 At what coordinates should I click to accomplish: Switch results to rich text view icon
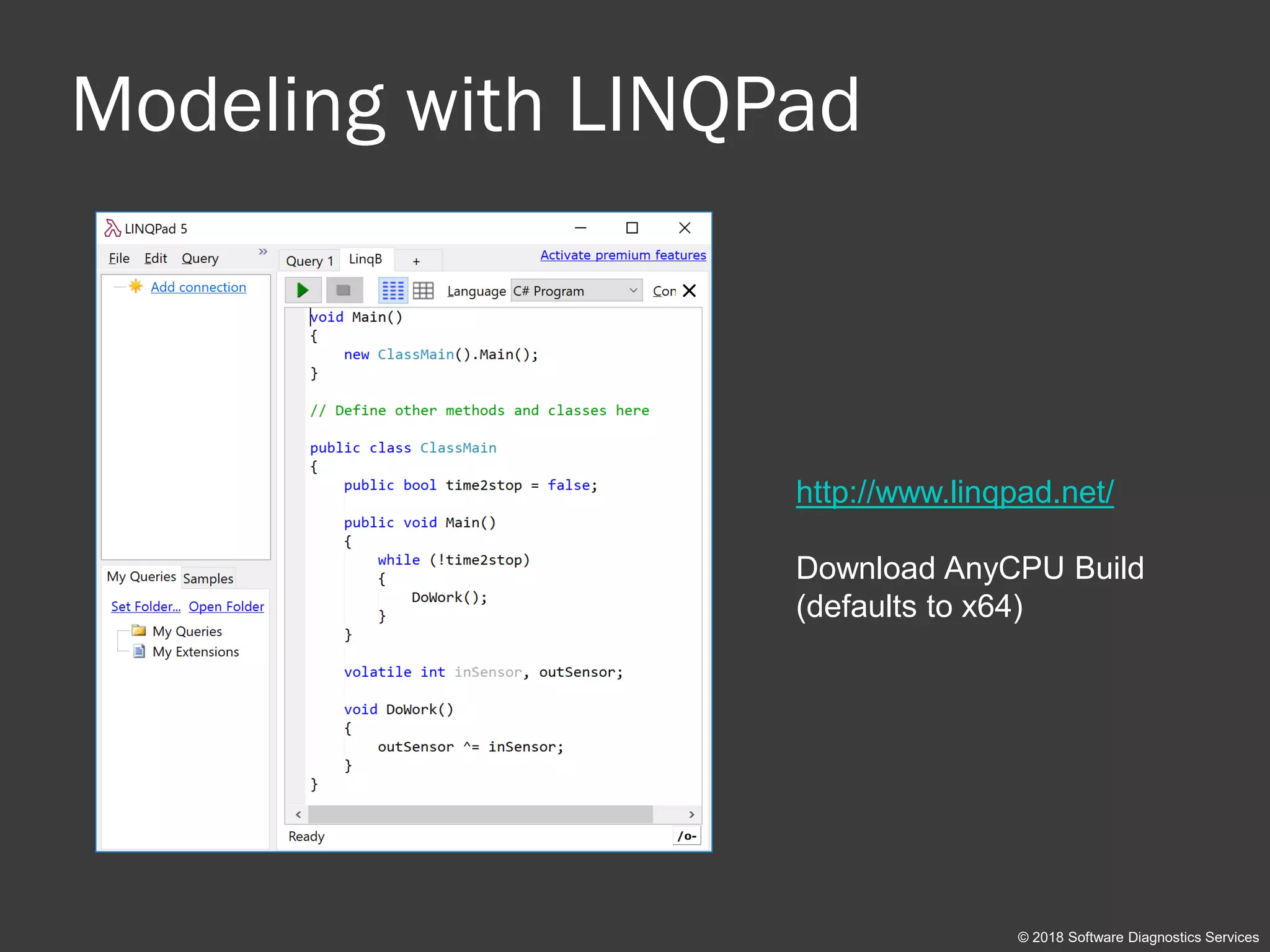click(x=393, y=290)
